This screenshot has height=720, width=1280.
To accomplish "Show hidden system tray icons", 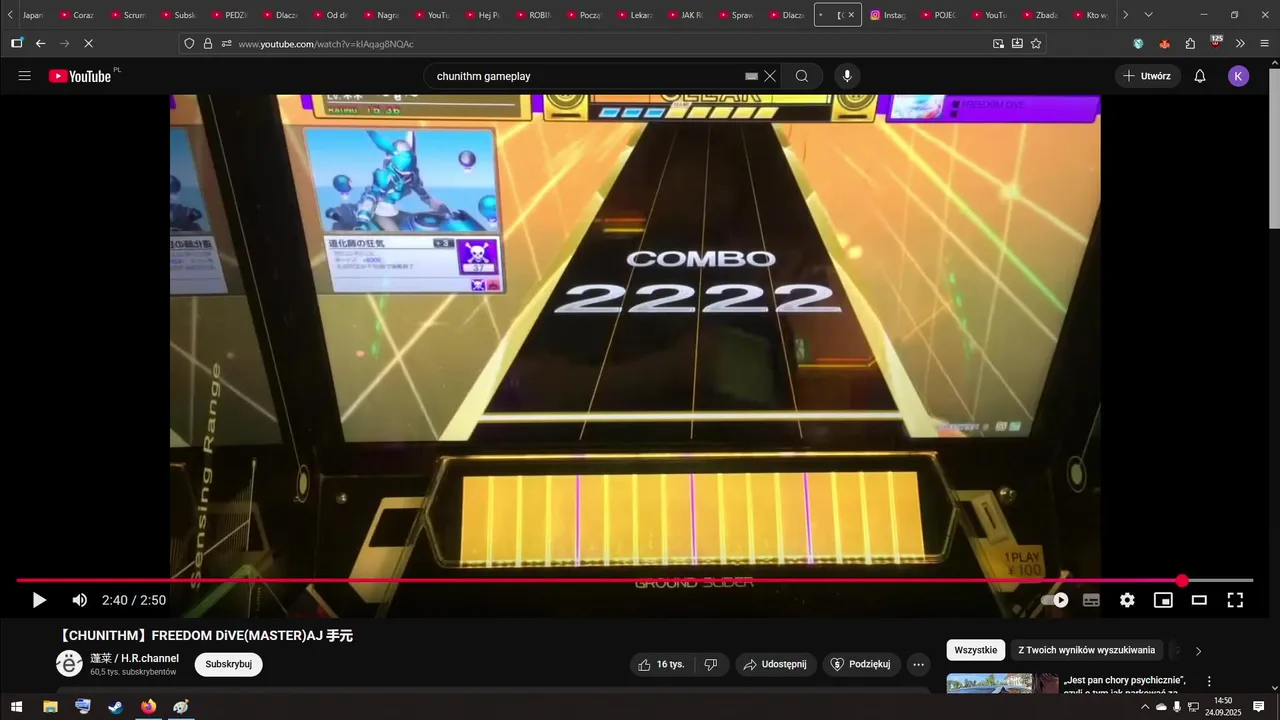I will point(1145,707).
